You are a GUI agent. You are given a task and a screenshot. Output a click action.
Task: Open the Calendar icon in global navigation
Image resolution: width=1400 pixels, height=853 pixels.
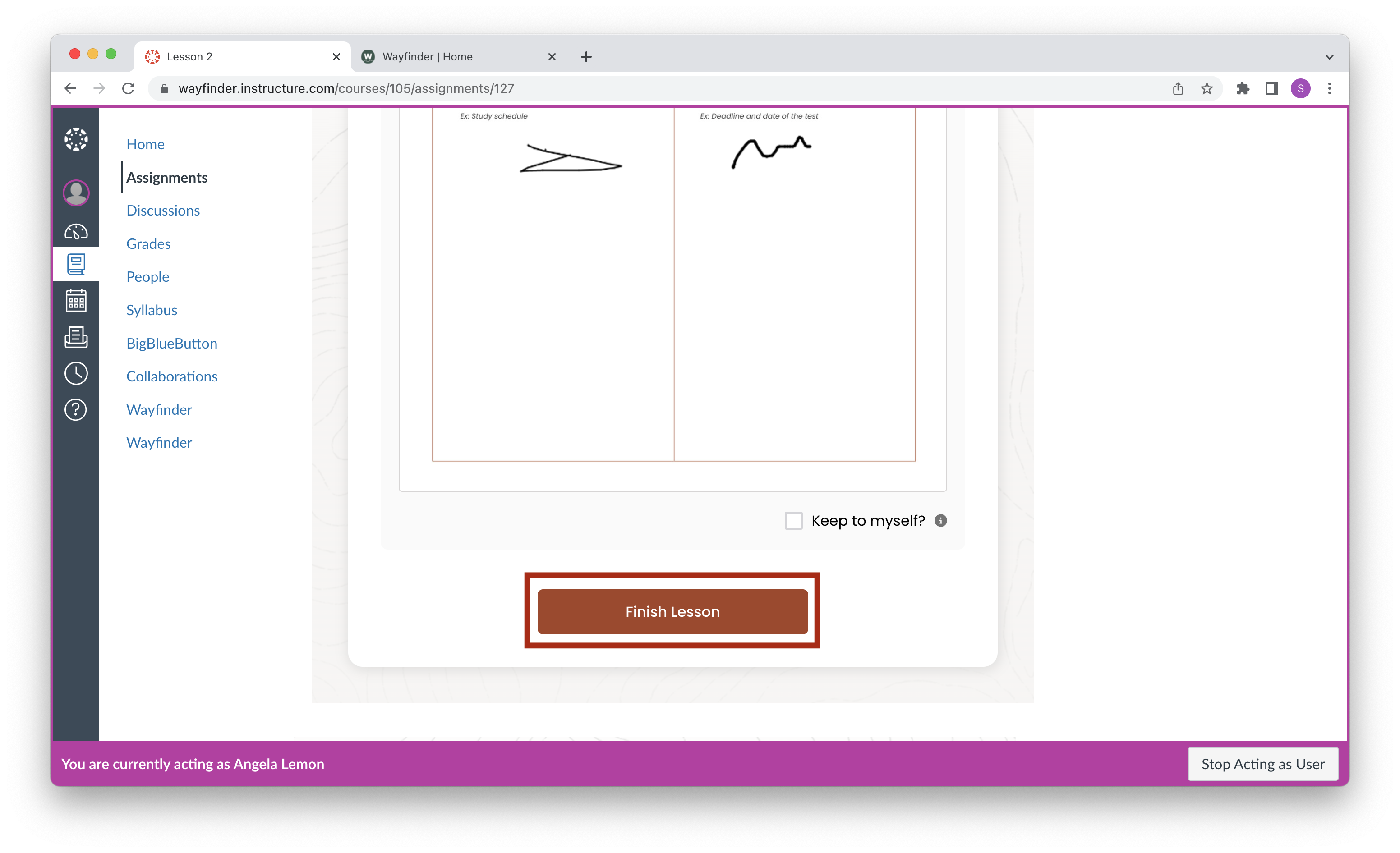tap(76, 301)
